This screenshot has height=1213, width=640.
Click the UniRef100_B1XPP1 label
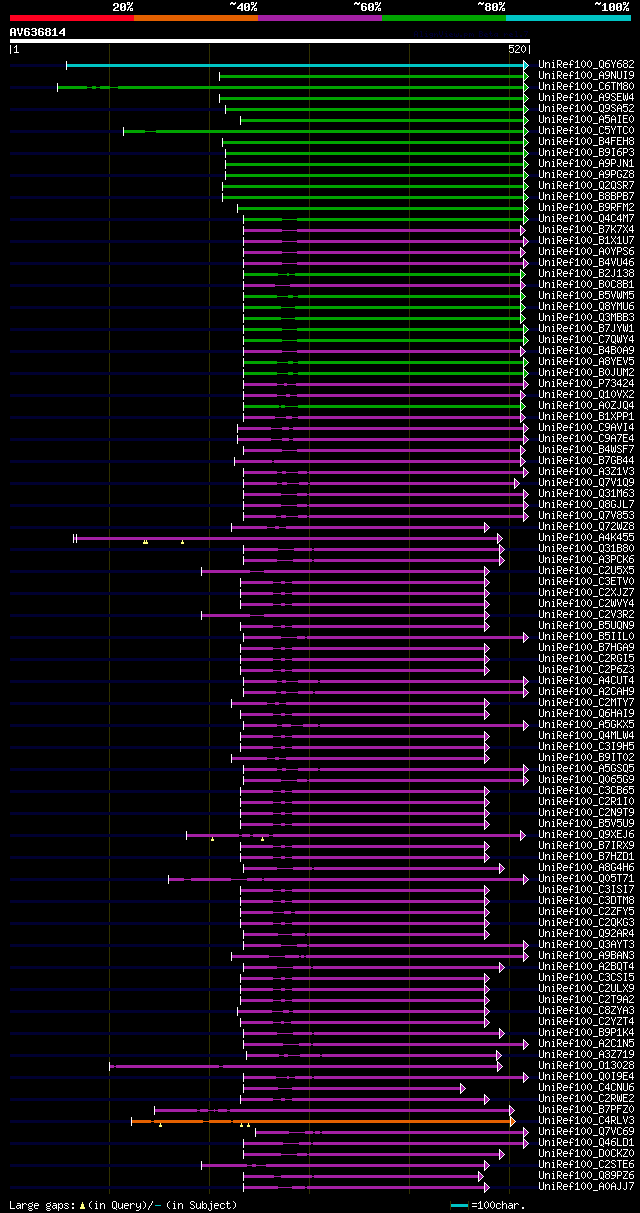(x=586, y=417)
